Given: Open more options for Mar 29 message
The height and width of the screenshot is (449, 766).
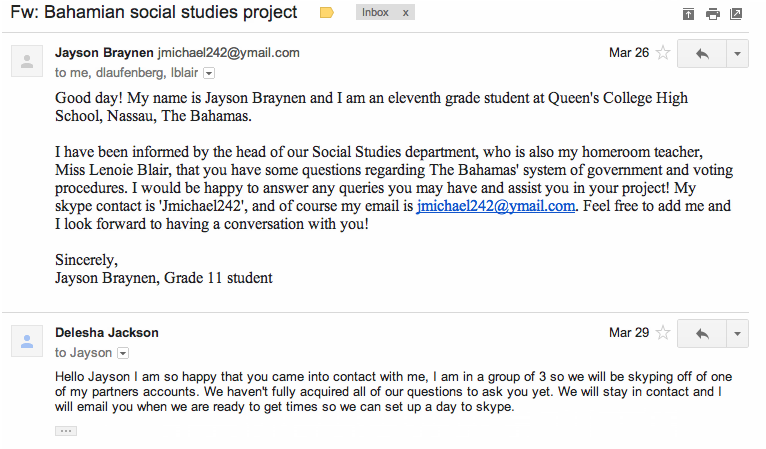Looking at the screenshot, I should pyautogui.click(x=738, y=334).
